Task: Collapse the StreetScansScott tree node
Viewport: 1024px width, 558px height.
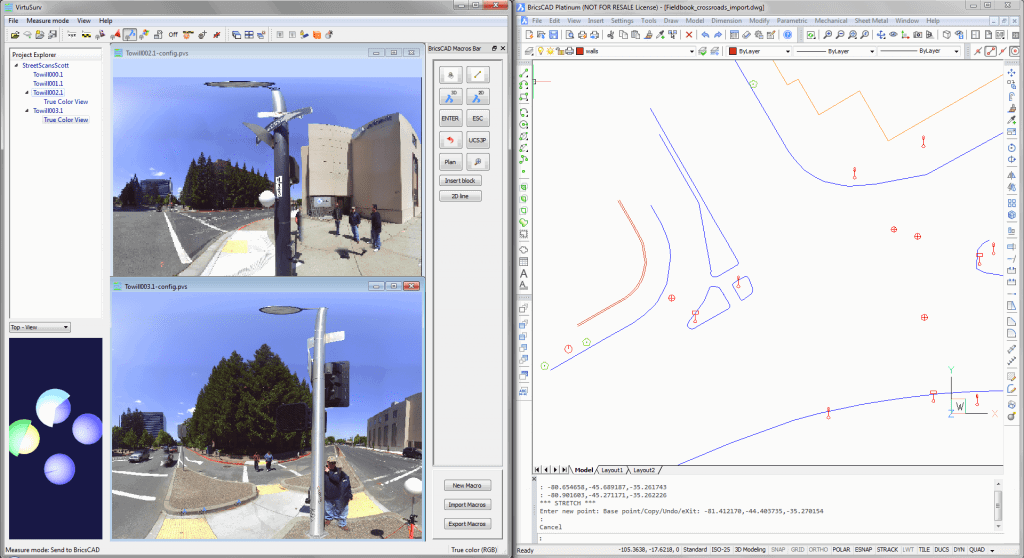Action: click(14, 65)
